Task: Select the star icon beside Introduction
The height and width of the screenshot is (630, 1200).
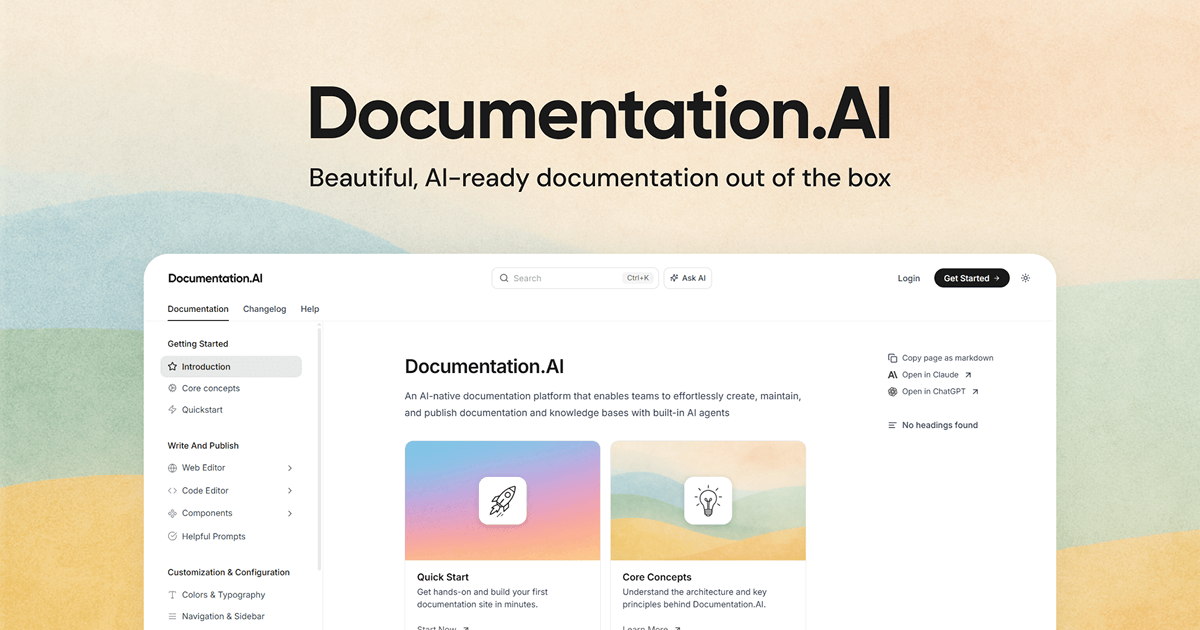Action: [x=173, y=367]
